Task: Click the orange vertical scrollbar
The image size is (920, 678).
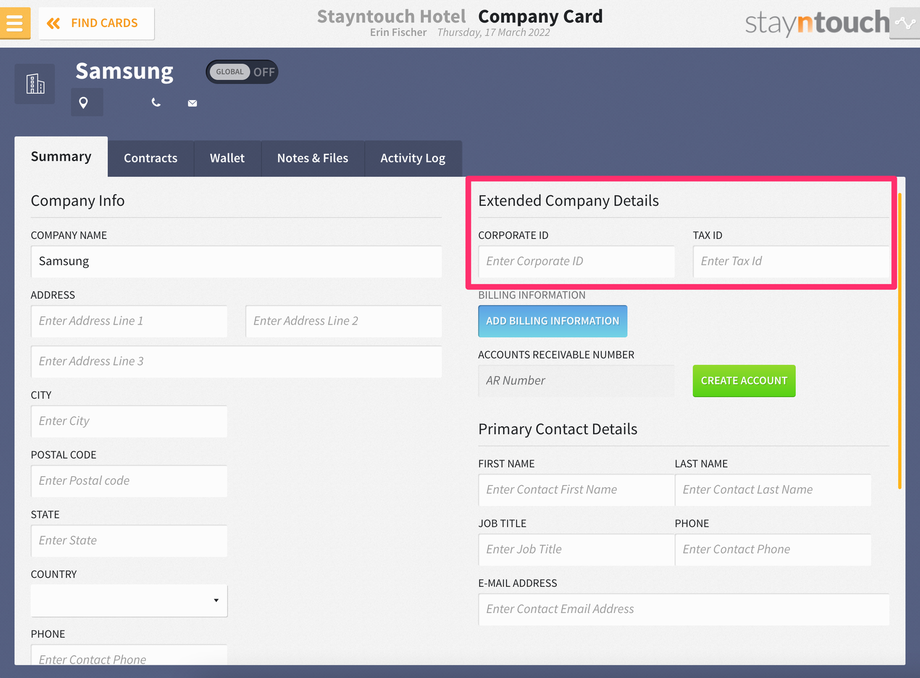Action: pos(899,341)
